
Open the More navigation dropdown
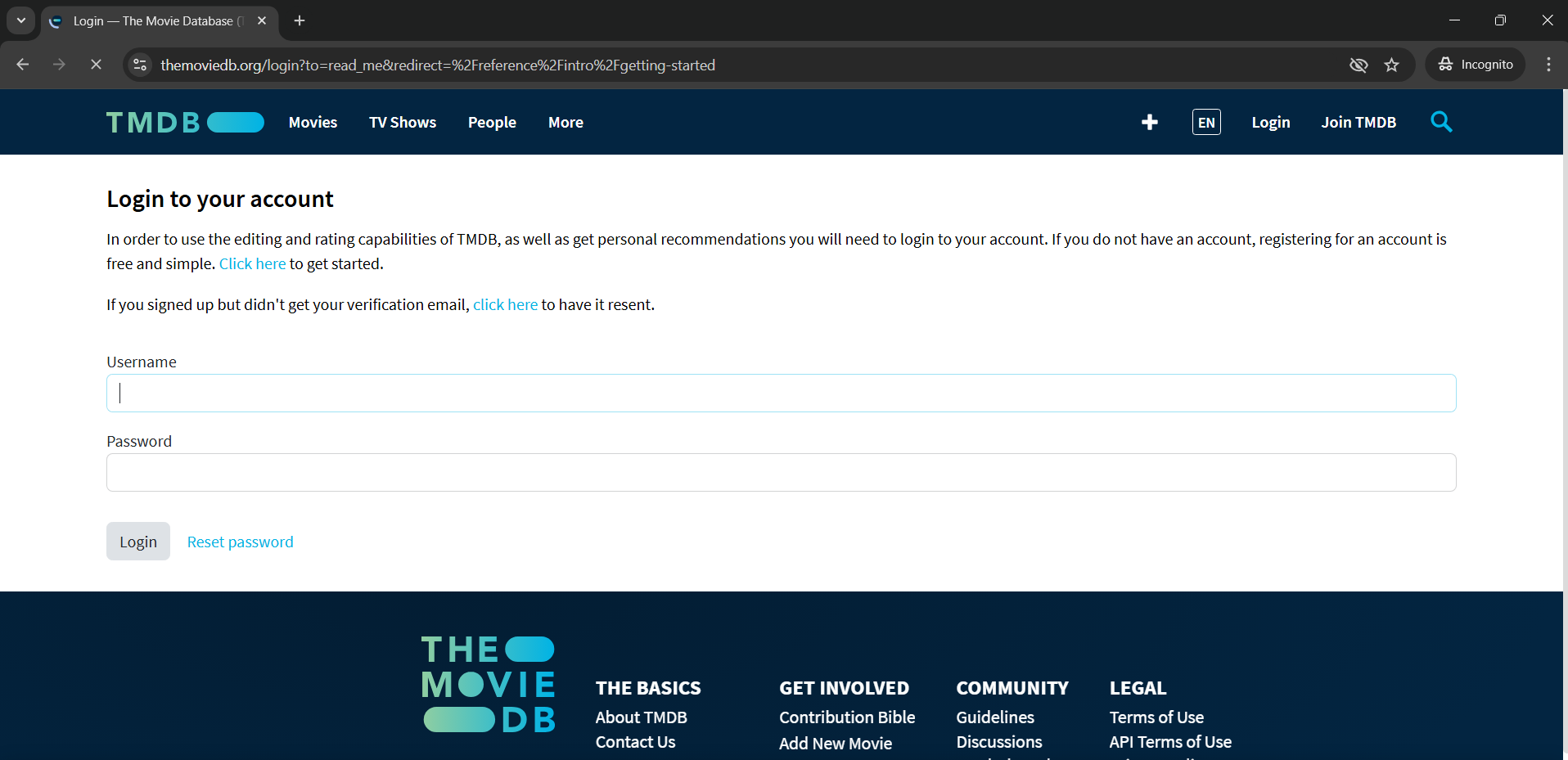pos(565,122)
